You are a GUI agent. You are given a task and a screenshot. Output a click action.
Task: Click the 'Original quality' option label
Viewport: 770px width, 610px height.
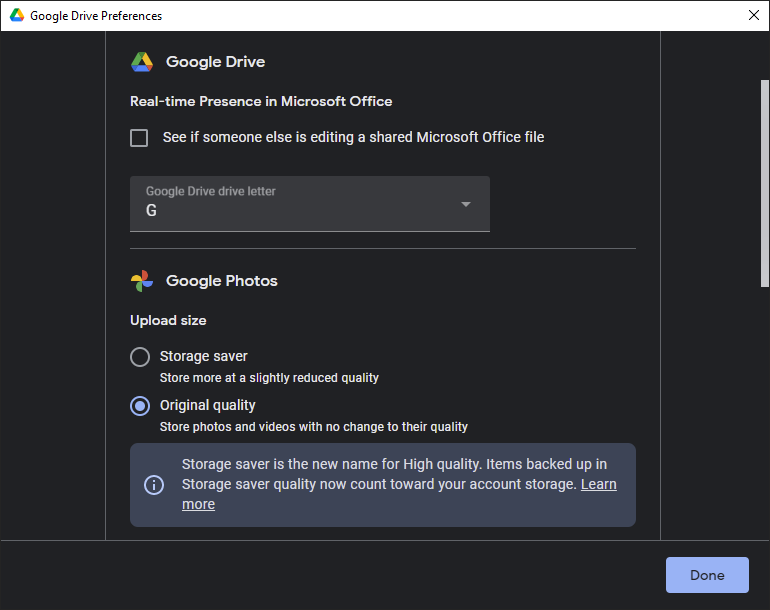208,405
